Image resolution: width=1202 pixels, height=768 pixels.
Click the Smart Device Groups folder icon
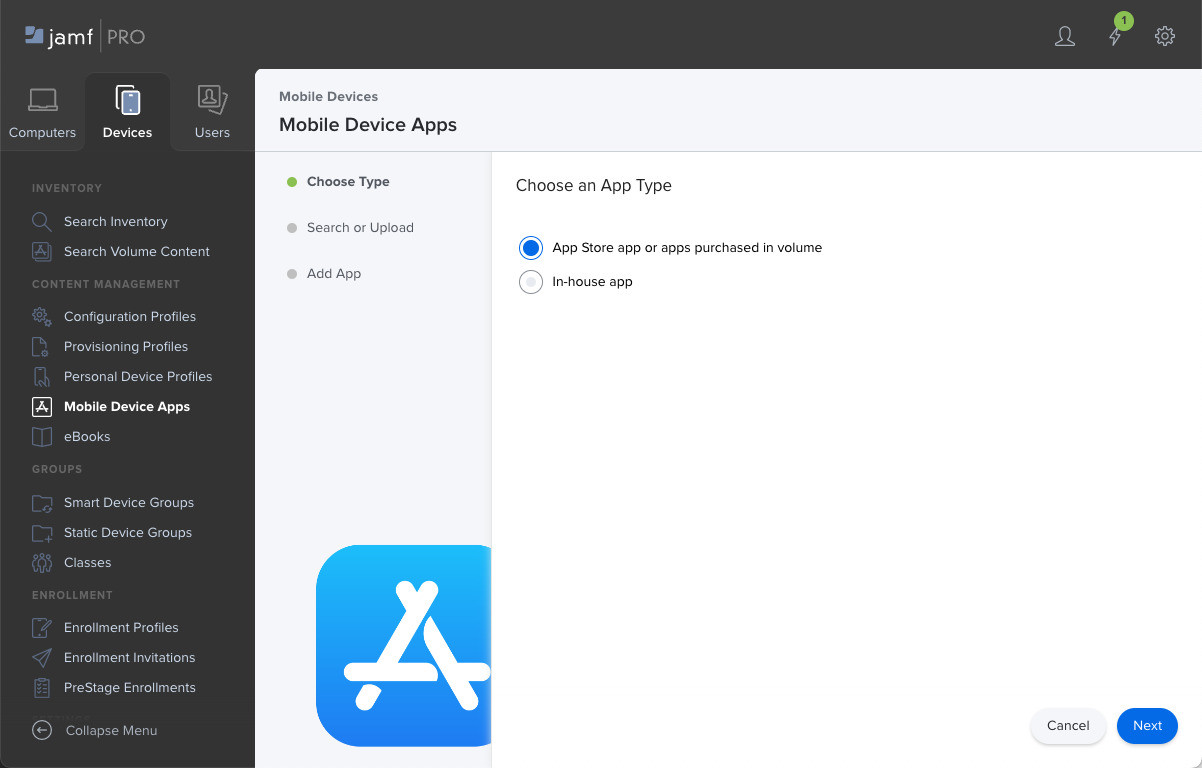(41, 503)
